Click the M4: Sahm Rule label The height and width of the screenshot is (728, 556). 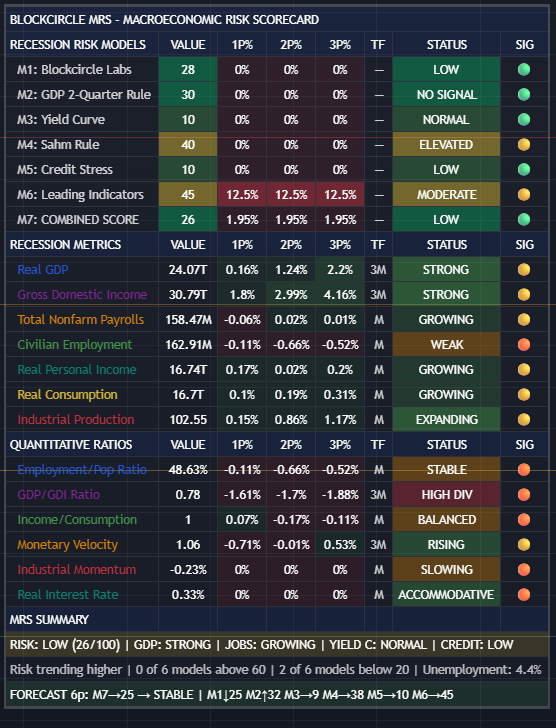58,145
